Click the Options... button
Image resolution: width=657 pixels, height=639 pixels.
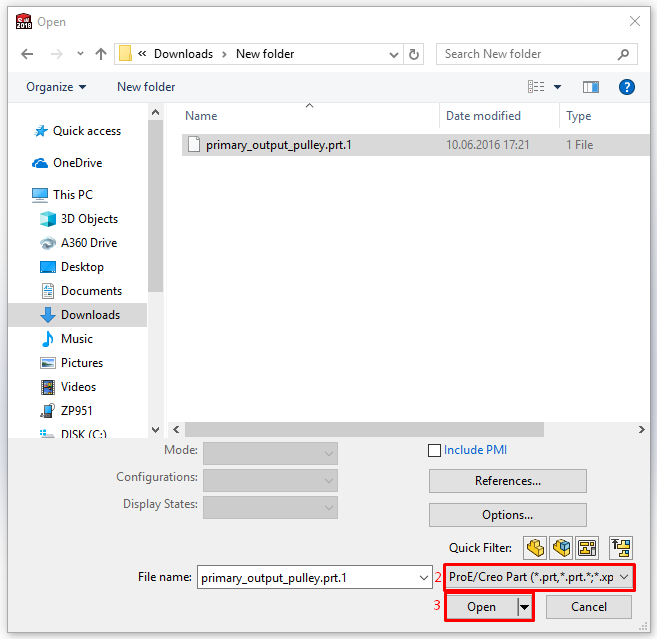coord(507,515)
